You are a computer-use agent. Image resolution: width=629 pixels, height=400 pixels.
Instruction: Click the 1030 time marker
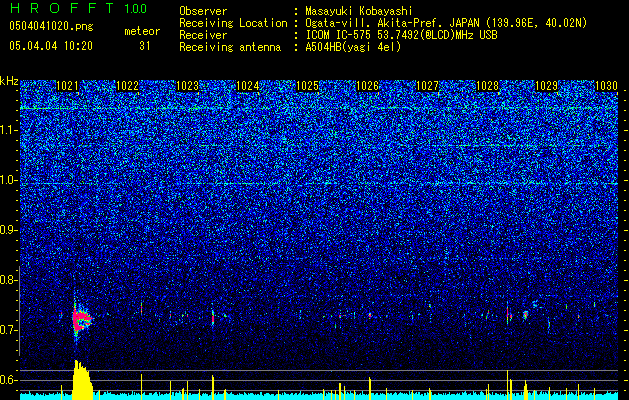coord(606,86)
